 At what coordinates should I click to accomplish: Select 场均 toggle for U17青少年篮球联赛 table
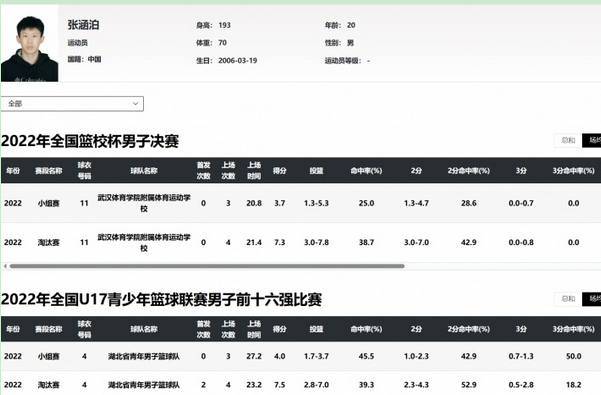tap(592, 299)
